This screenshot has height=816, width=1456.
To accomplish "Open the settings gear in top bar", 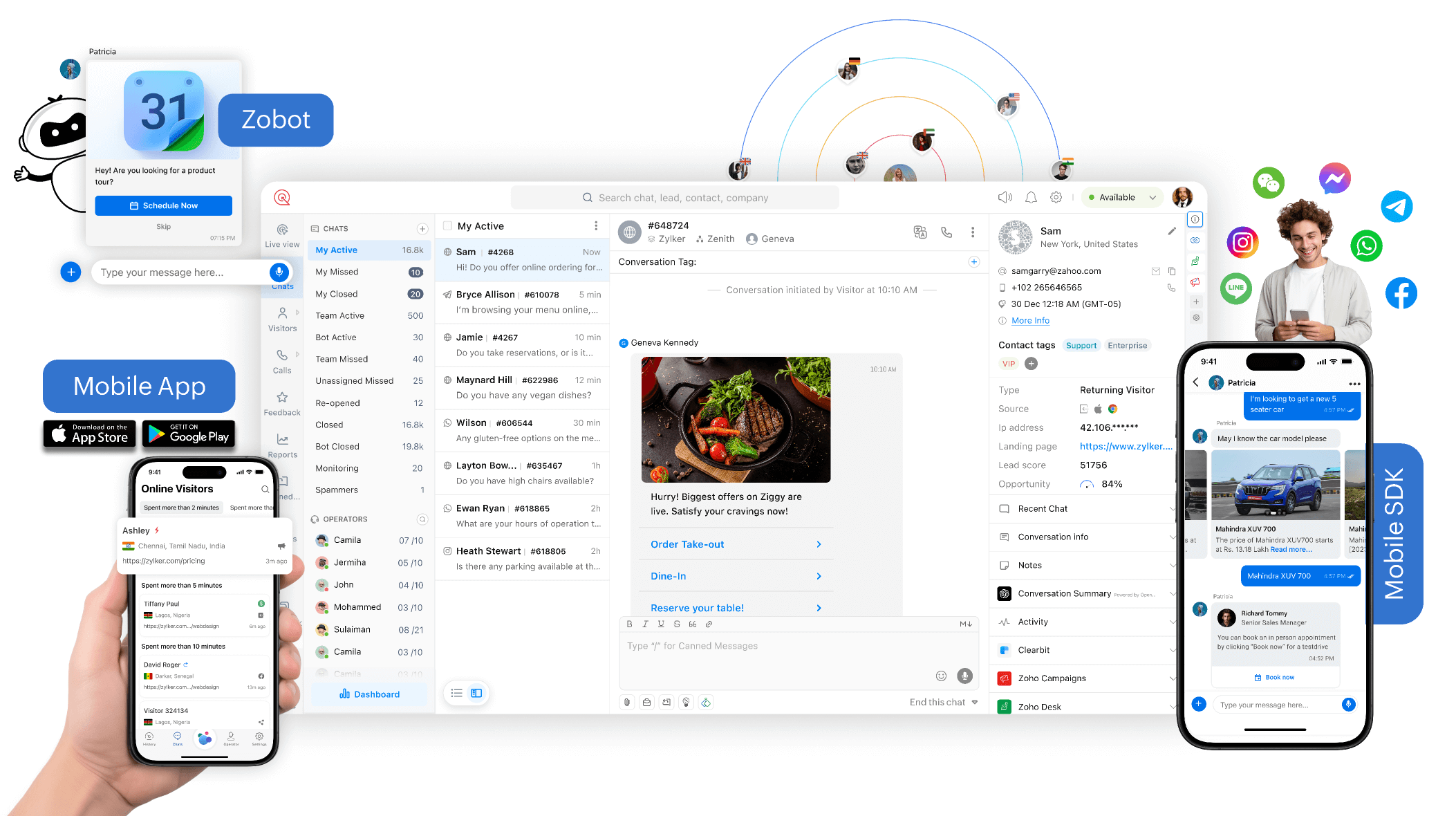I will pos(1056,198).
